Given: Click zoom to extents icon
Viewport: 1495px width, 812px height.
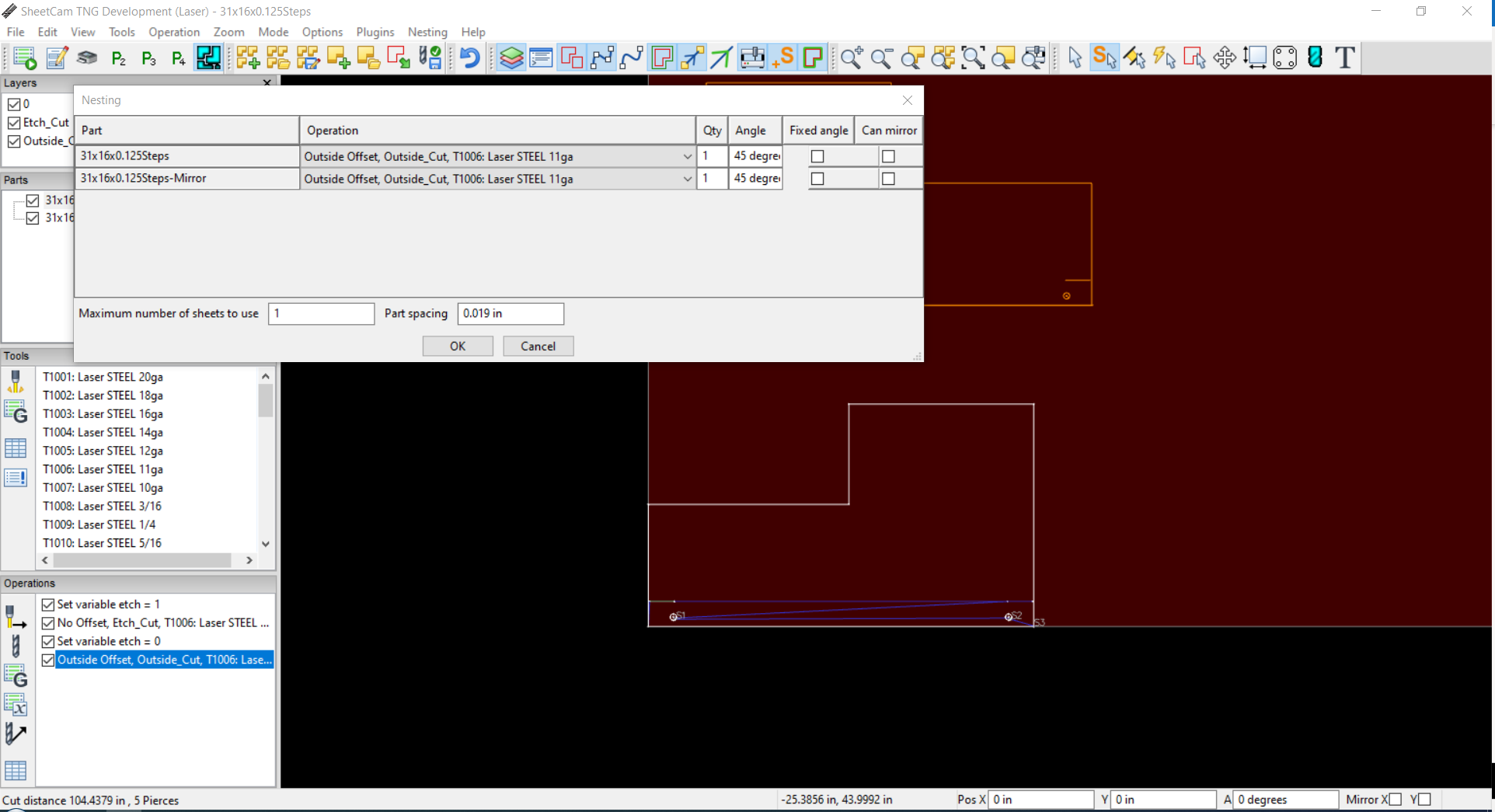Looking at the screenshot, I should pos(974,58).
